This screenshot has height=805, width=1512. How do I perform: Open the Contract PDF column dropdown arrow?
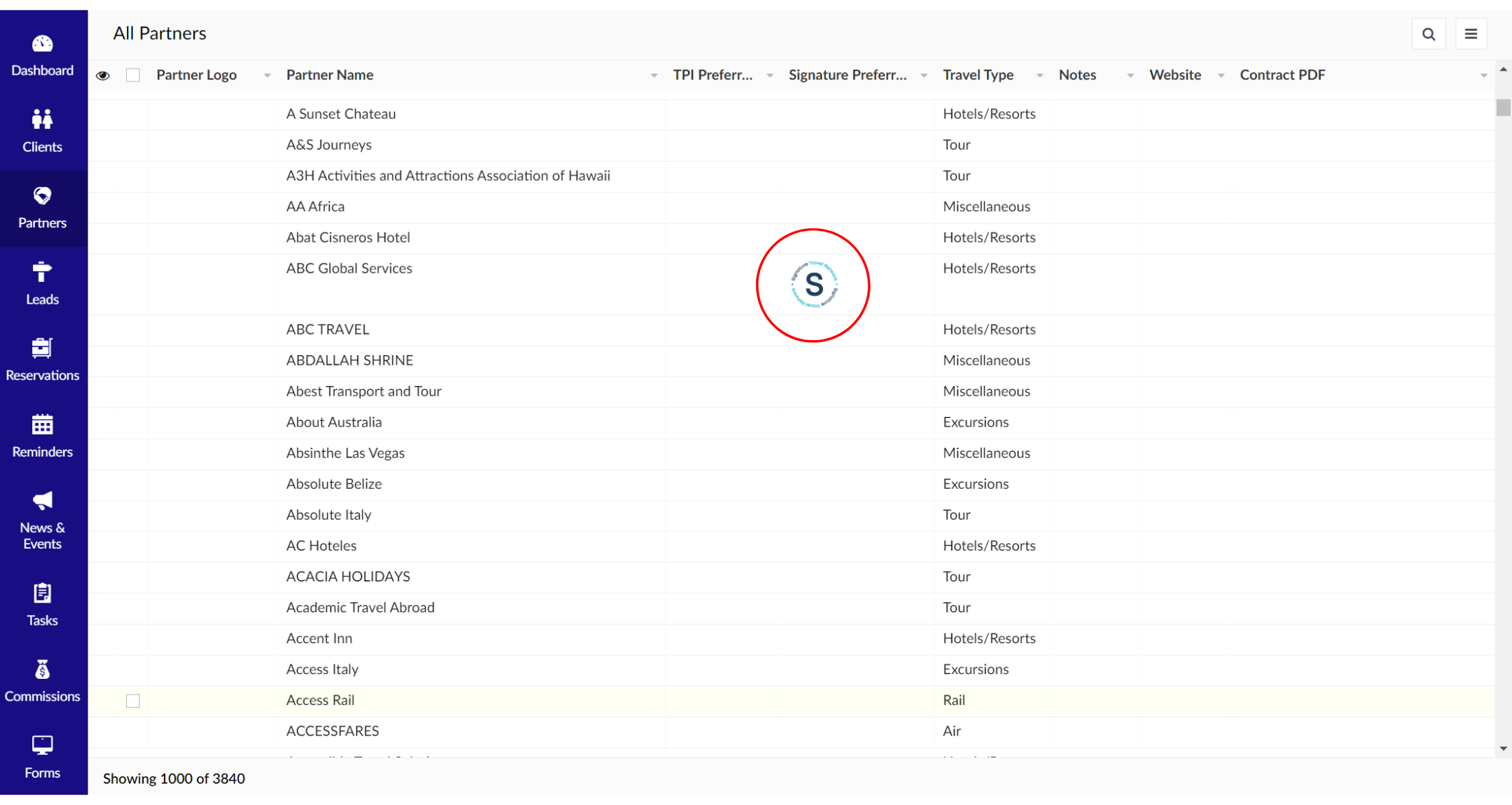1484,75
